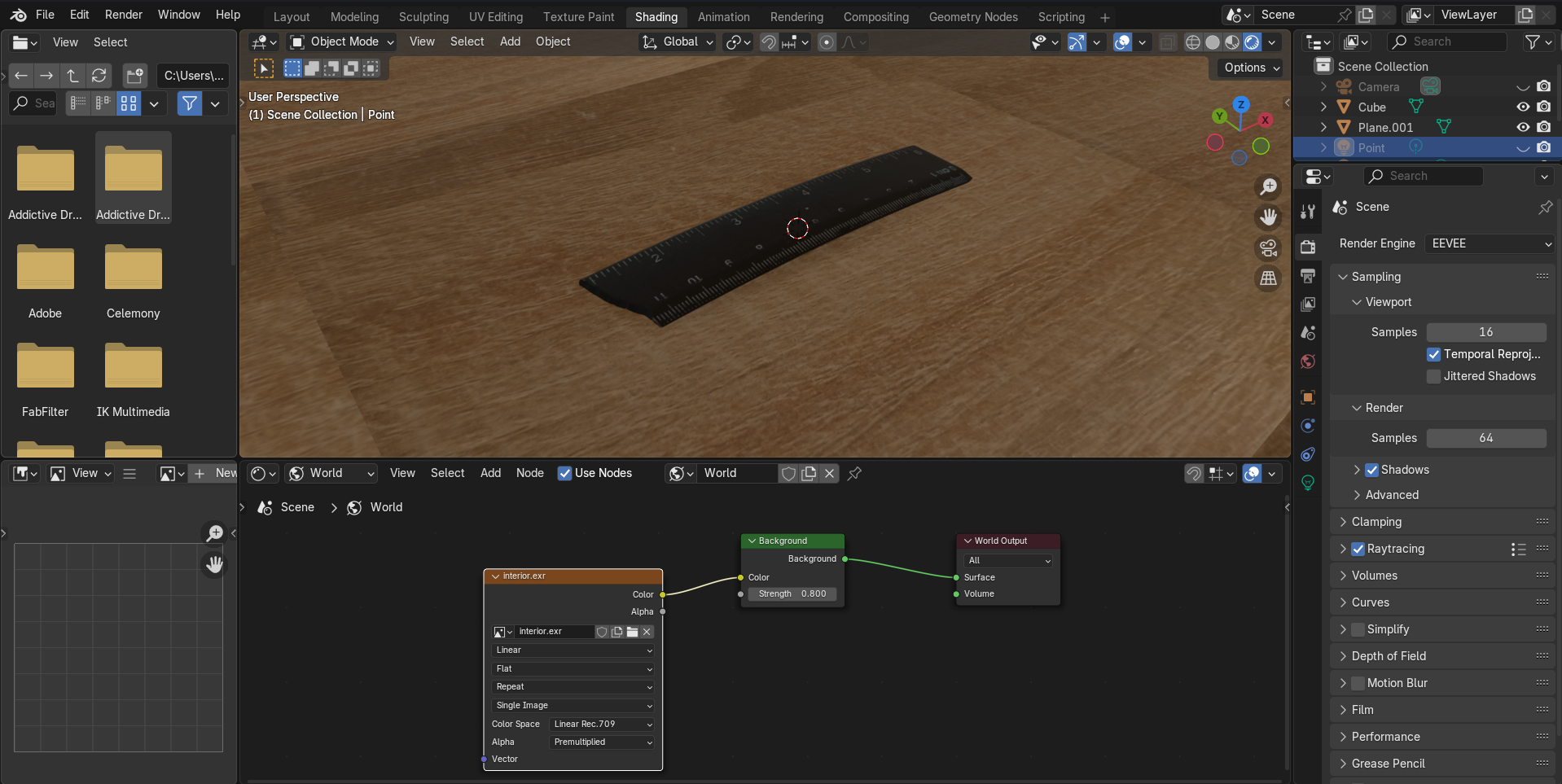Open the Color Space dropdown on image node
This screenshot has width=1562, height=784.
point(602,724)
